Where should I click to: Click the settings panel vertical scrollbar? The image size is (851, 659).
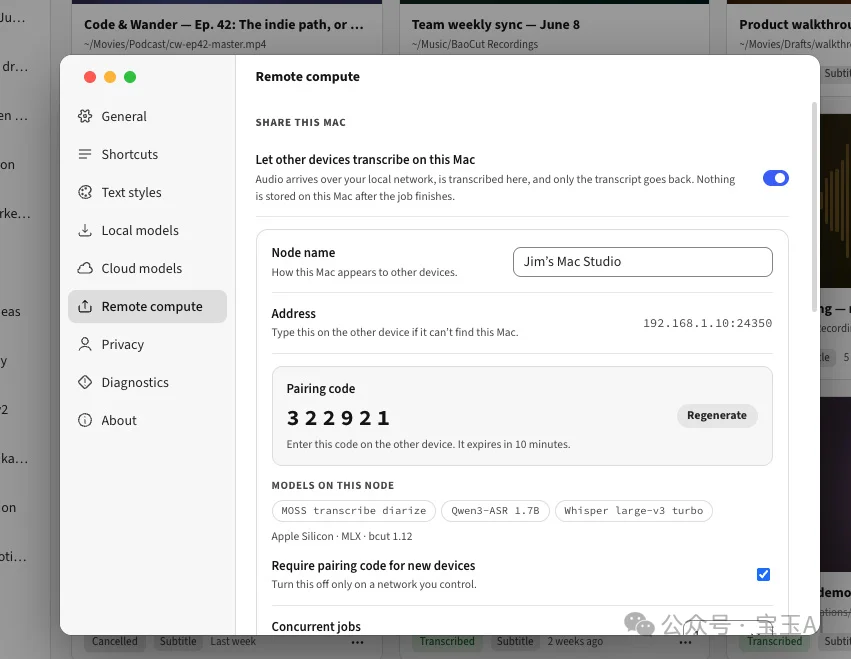click(x=814, y=207)
